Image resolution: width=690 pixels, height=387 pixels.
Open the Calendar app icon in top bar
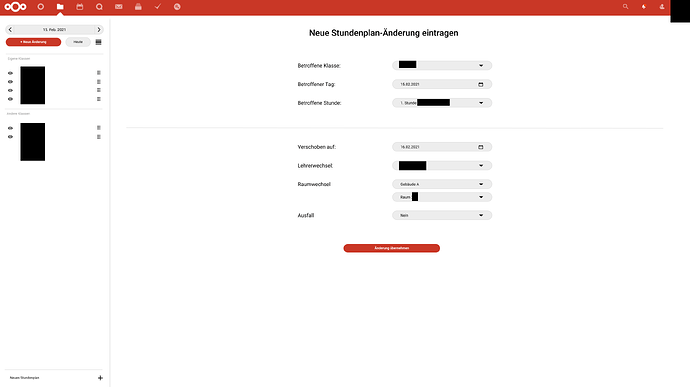80,7
